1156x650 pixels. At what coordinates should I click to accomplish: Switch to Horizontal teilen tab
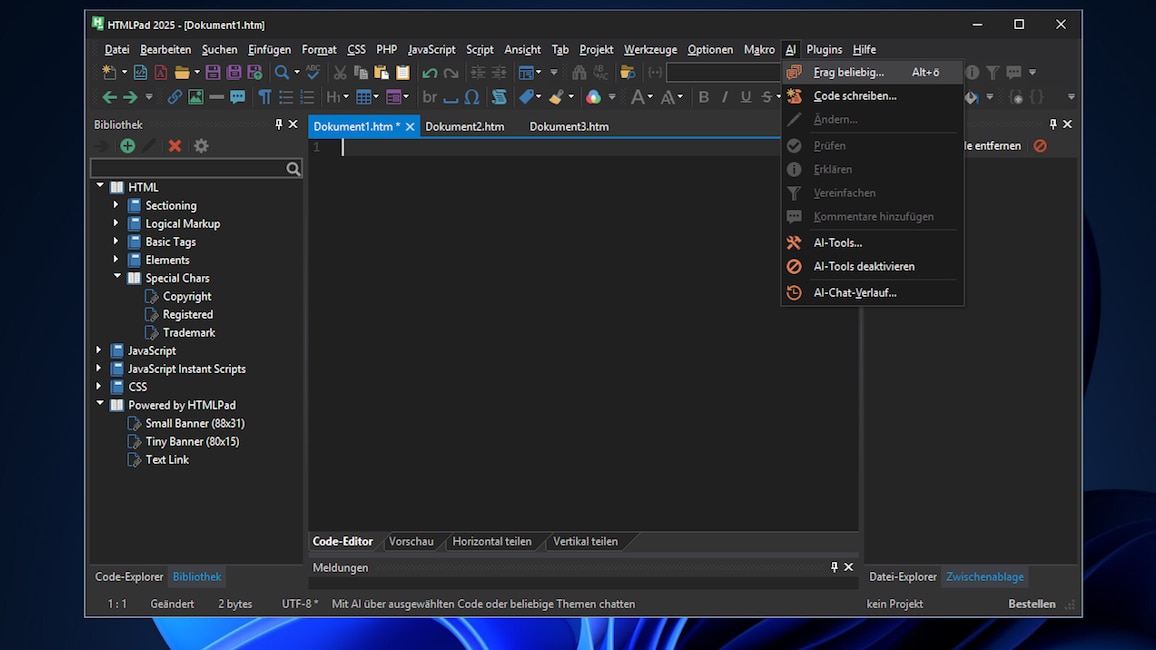pyautogui.click(x=492, y=541)
